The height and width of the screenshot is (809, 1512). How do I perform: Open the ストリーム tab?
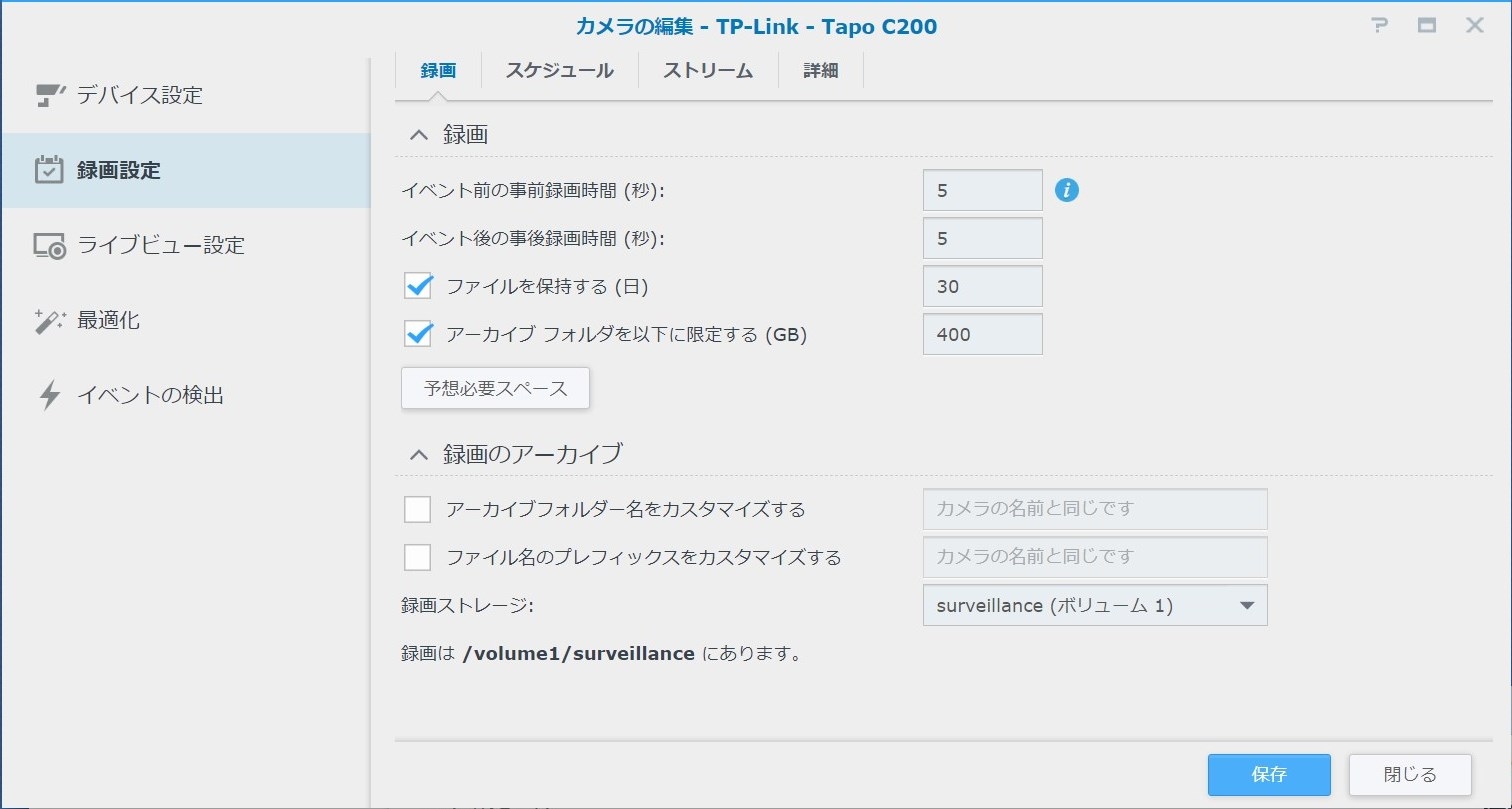coord(708,71)
